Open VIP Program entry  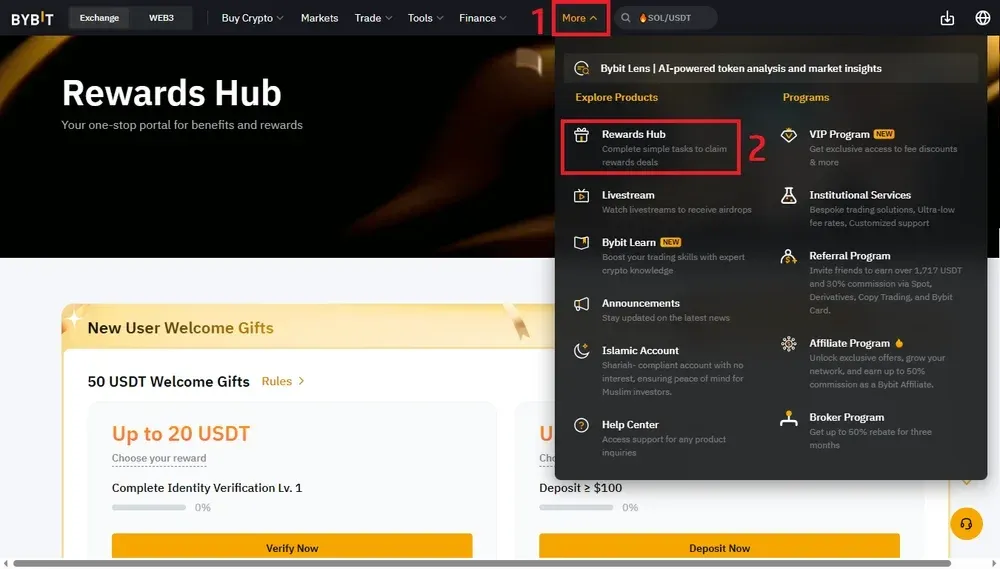[x=871, y=147]
